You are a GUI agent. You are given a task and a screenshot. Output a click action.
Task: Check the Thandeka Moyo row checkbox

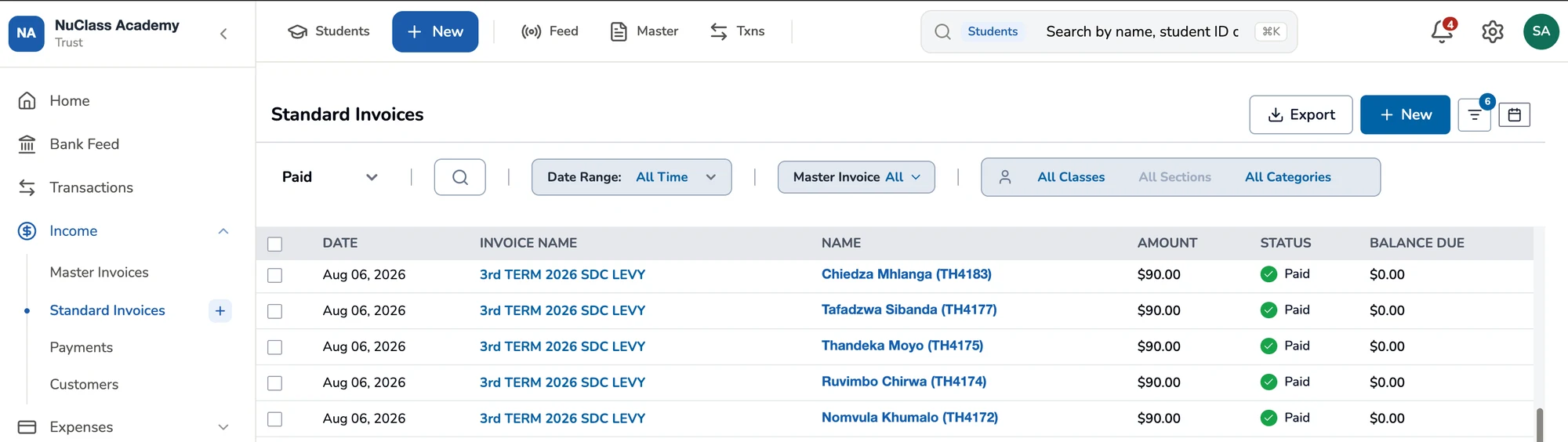(x=274, y=347)
